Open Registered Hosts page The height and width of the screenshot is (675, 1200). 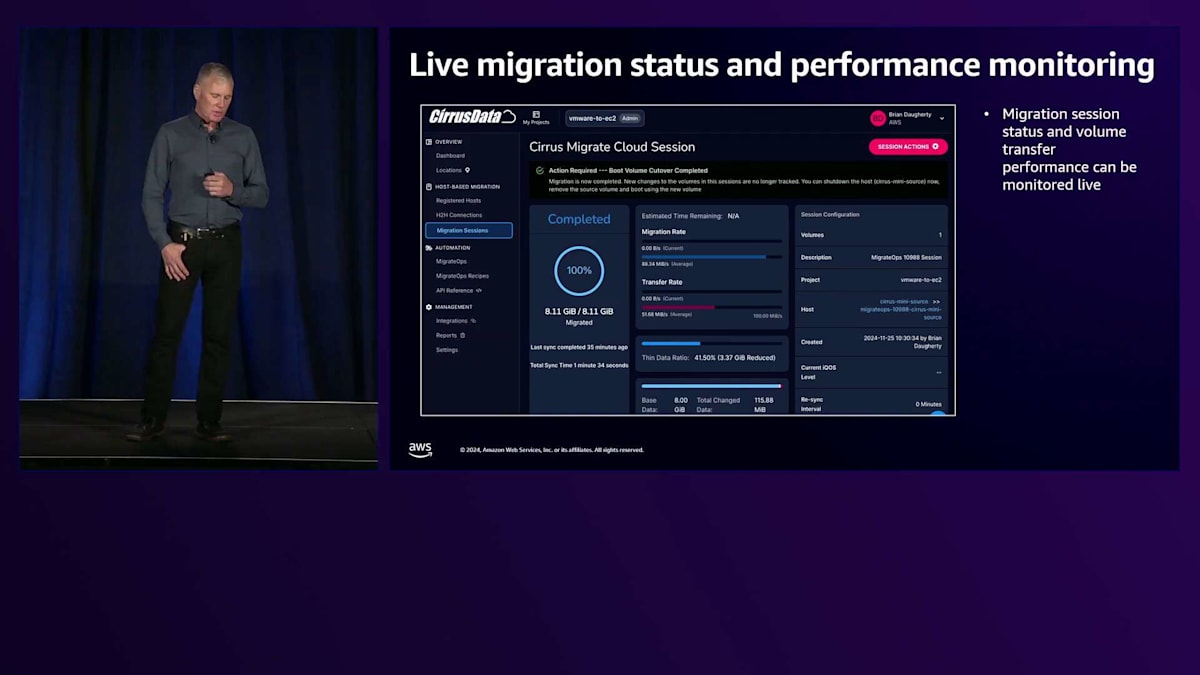tap(458, 201)
